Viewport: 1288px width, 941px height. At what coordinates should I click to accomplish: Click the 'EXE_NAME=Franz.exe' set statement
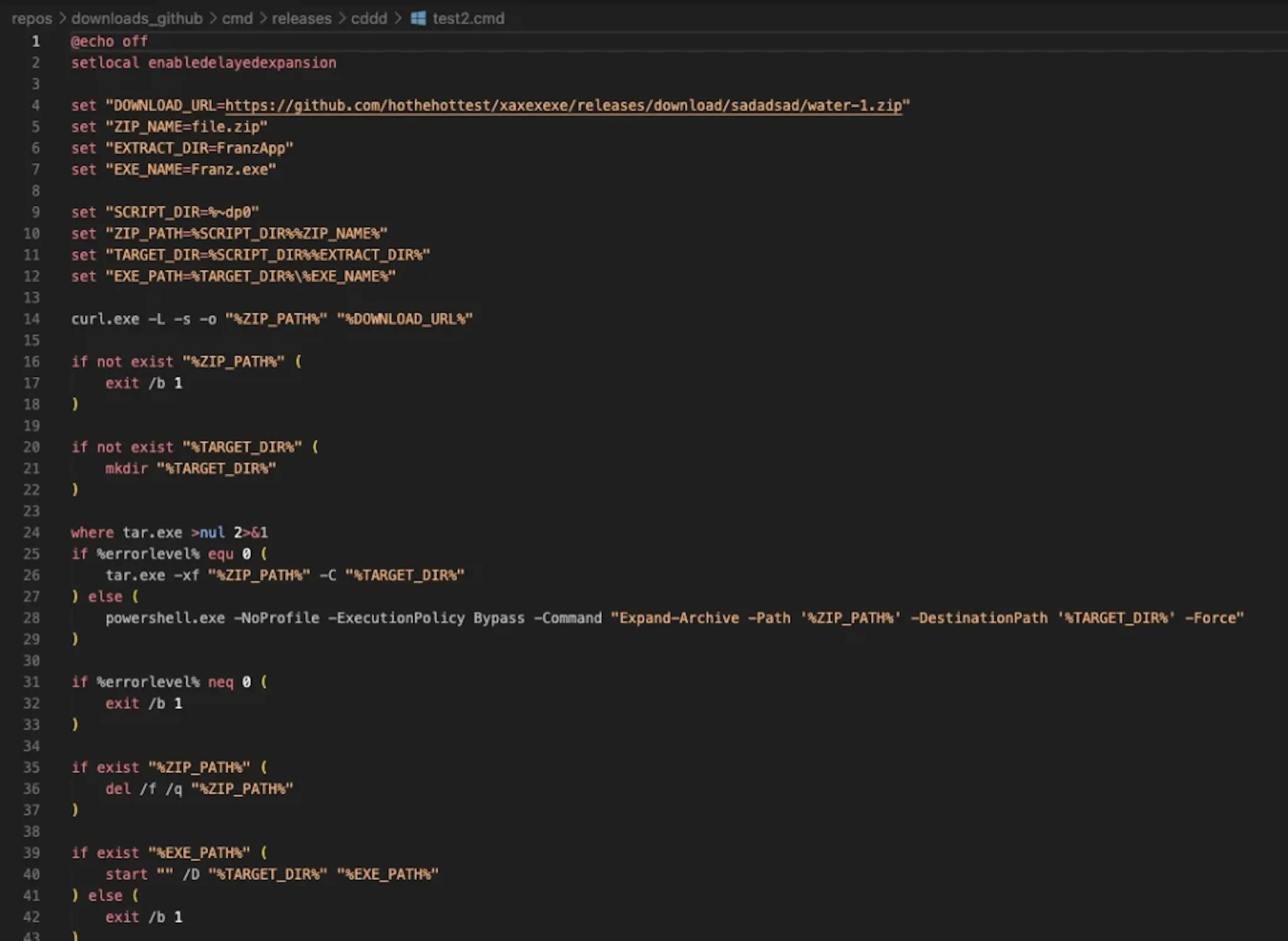pyautogui.click(x=174, y=170)
